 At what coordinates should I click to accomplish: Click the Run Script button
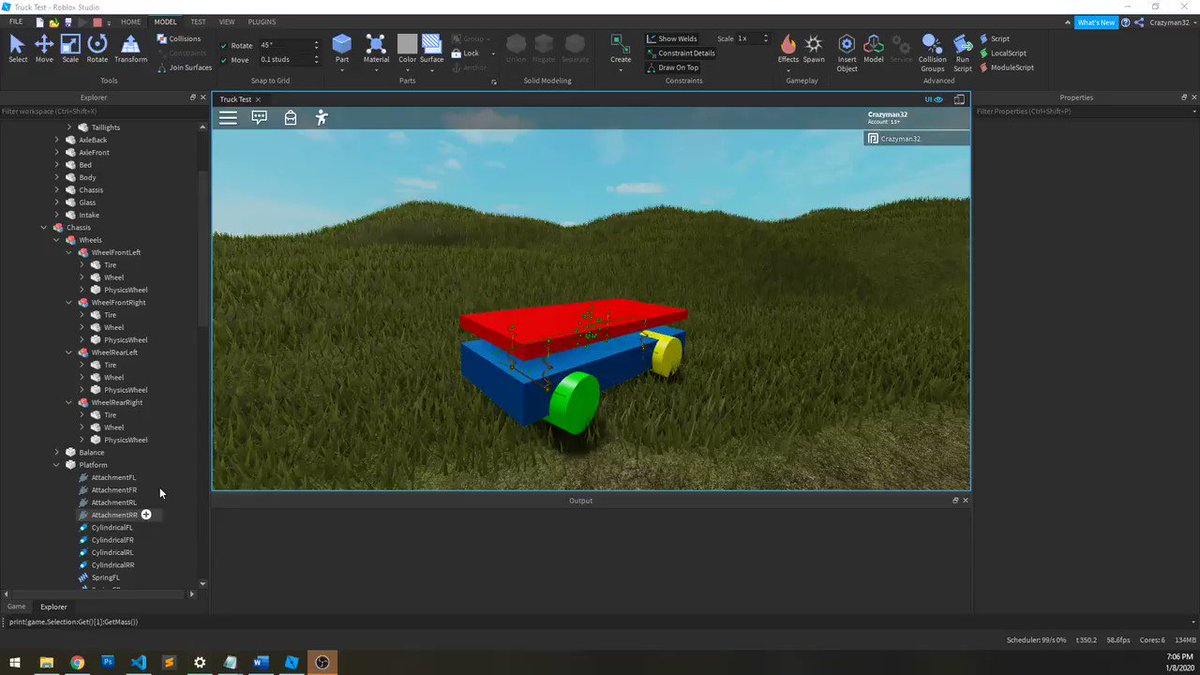tap(962, 52)
